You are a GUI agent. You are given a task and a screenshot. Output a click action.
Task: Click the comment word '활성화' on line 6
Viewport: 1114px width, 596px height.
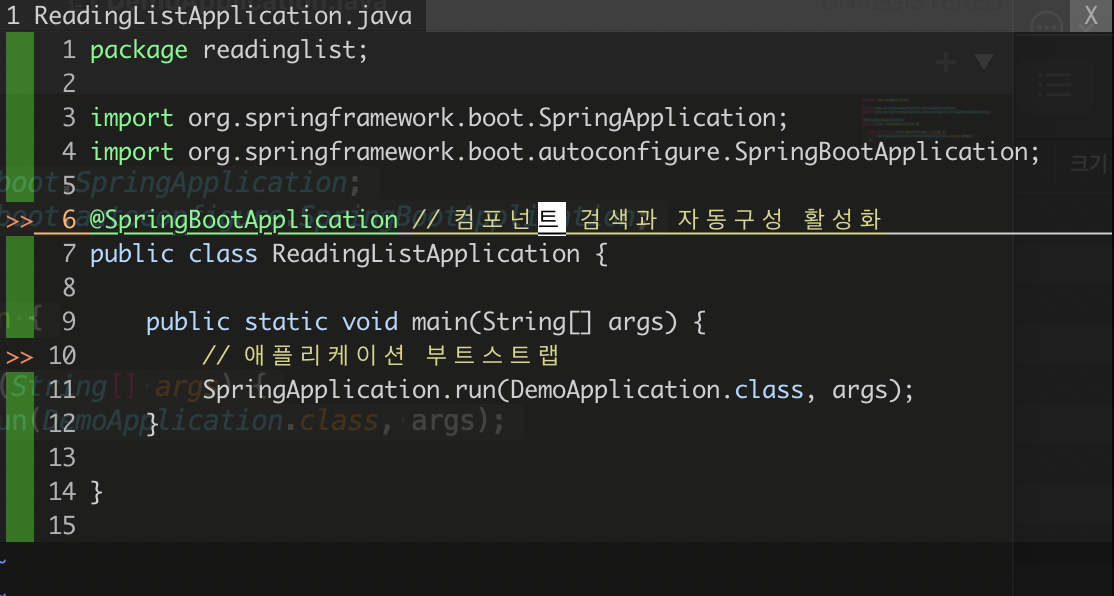pyautogui.click(x=843, y=219)
